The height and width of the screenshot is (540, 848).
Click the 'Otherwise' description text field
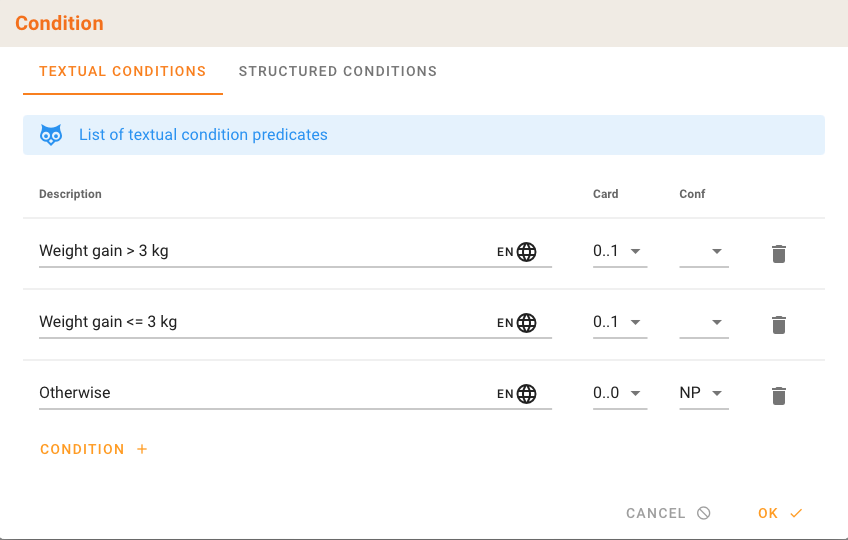tap(260, 394)
